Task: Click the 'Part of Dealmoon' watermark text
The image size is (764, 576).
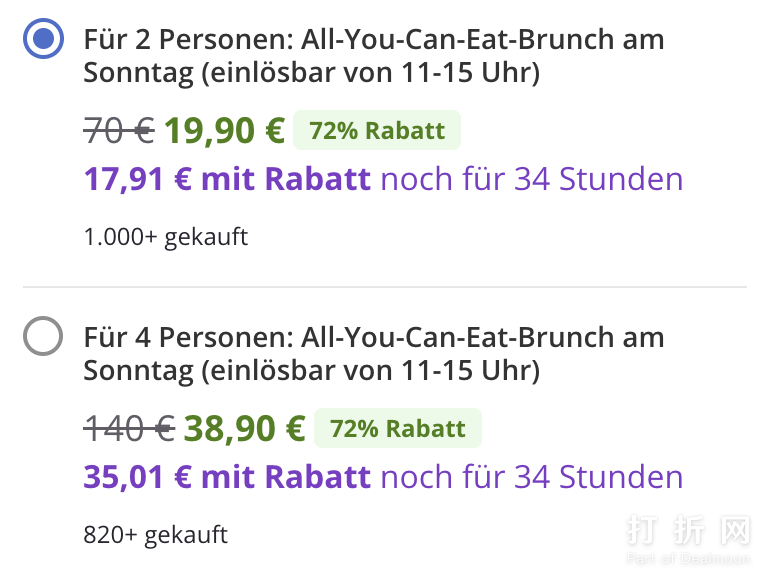Action: click(x=688, y=559)
